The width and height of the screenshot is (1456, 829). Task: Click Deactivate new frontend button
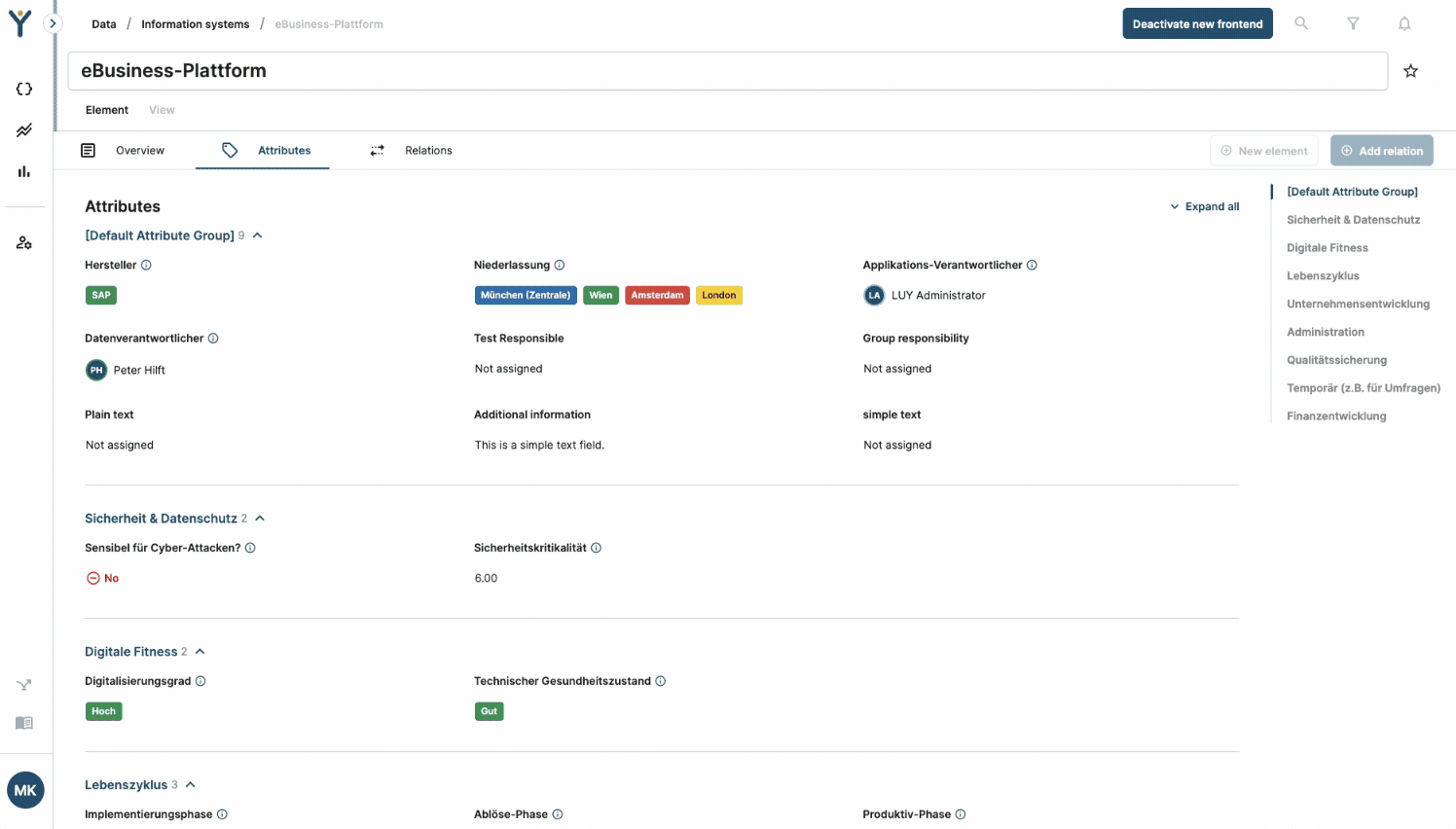pyautogui.click(x=1197, y=24)
